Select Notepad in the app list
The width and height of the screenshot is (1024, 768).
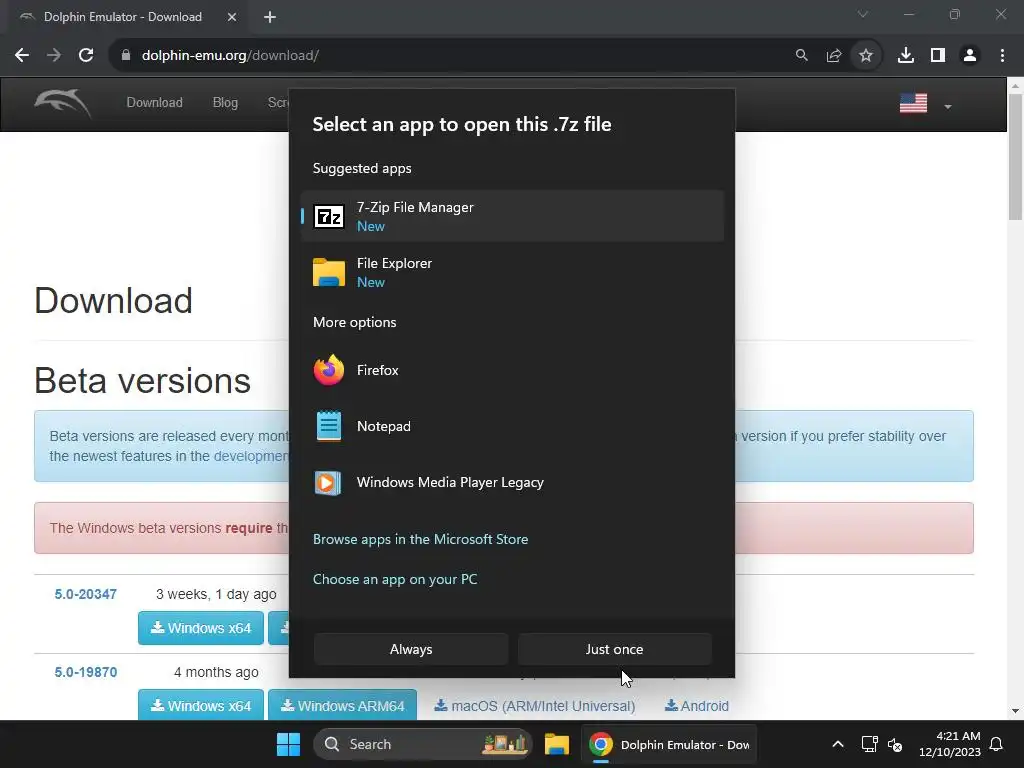pyautogui.click(x=512, y=426)
